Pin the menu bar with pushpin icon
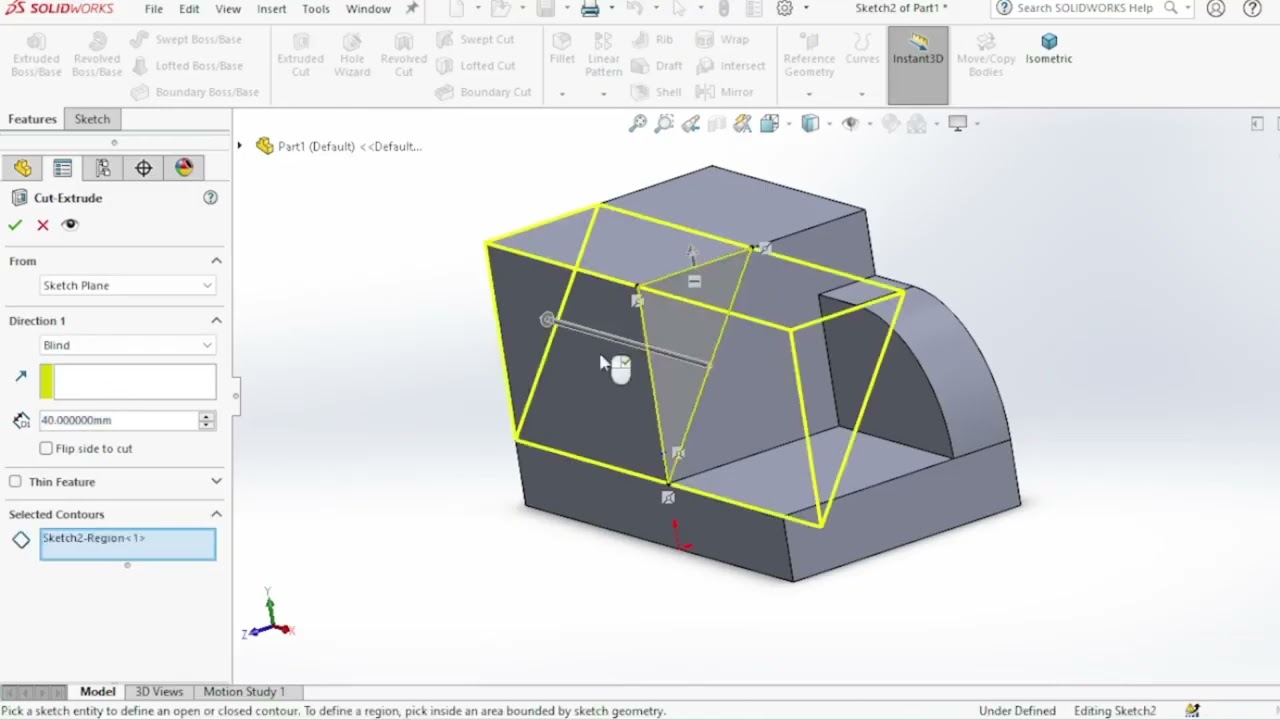The width and height of the screenshot is (1280, 720). click(412, 9)
